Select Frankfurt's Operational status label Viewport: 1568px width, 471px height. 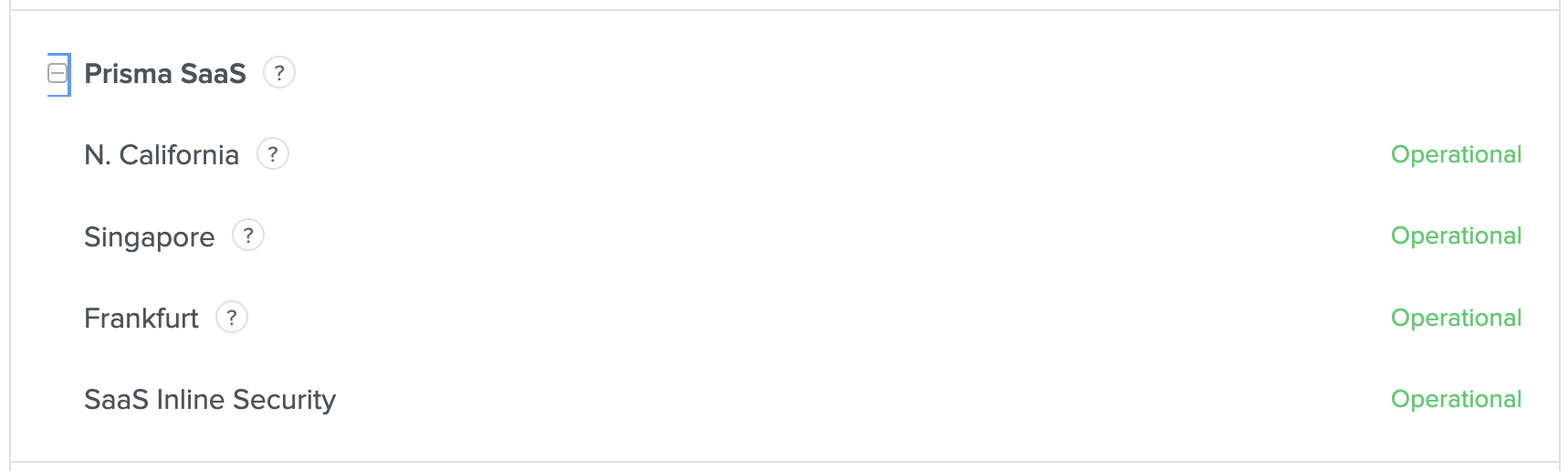coord(1456,319)
